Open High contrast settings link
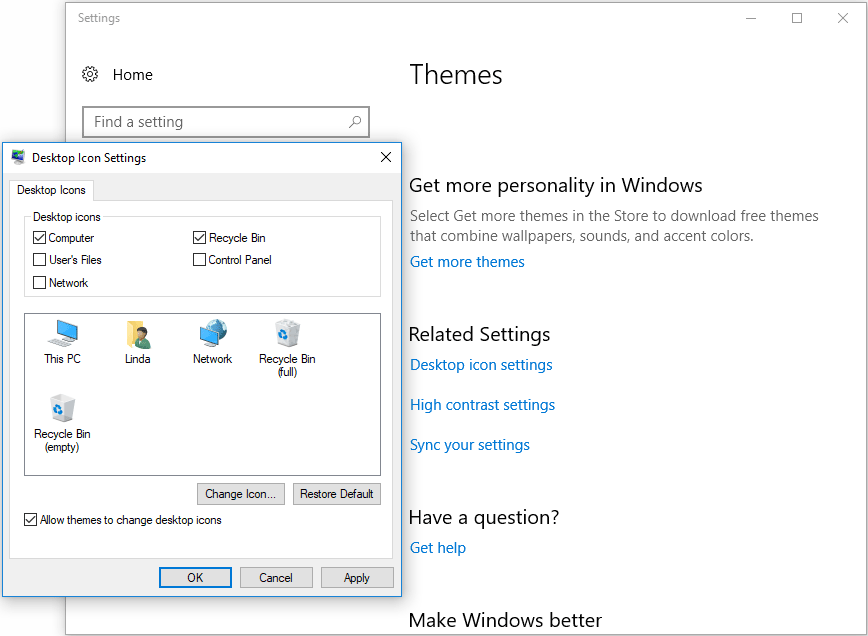Image resolution: width=868 pixels, height=636 pixels. coord(482,405)
